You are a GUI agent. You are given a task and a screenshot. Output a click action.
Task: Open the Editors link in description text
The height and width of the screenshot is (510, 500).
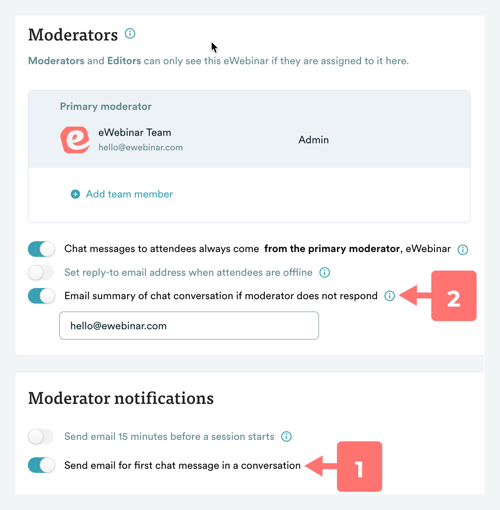coord(124,61)
